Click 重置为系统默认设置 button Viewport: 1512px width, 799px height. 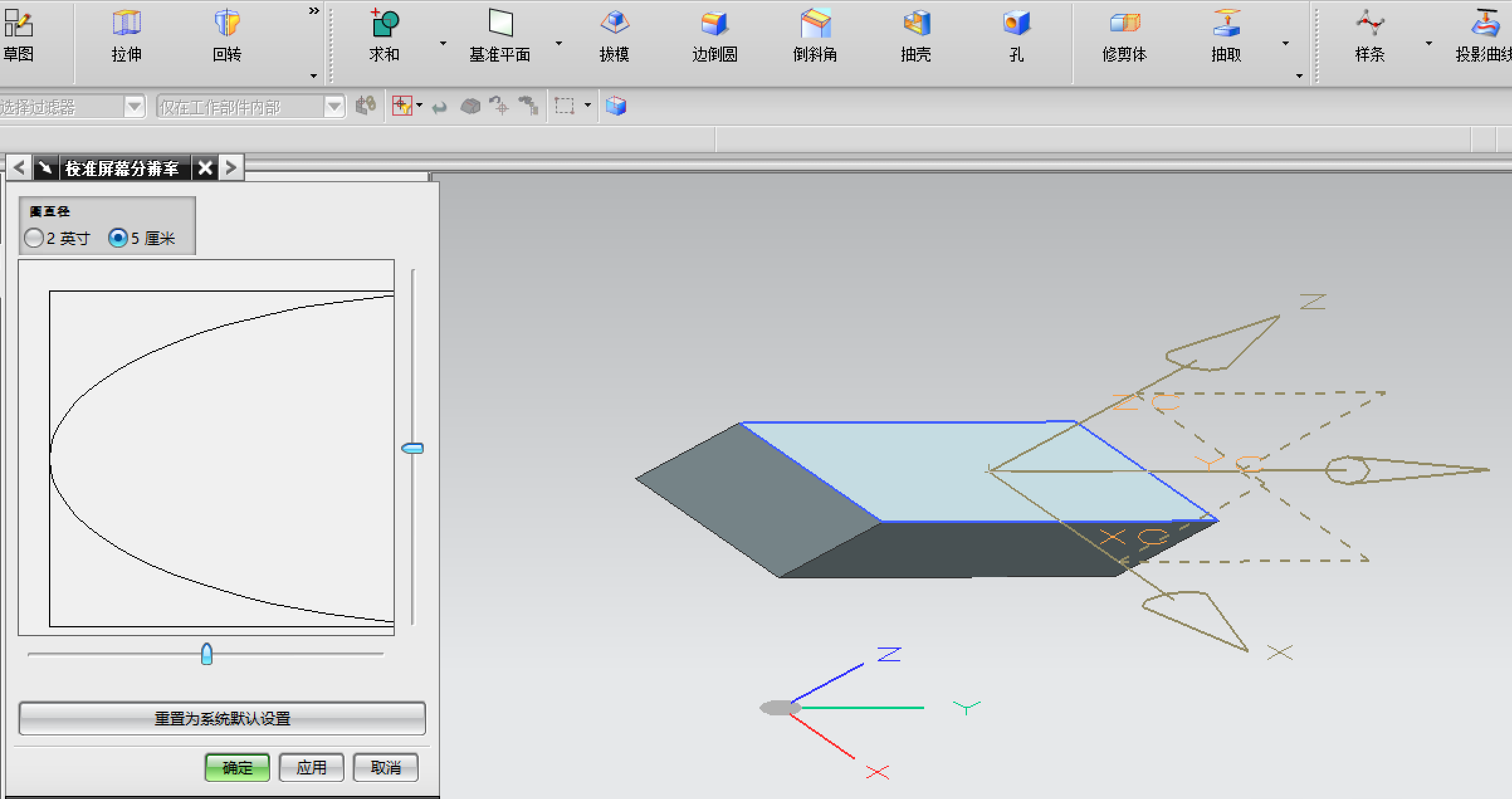223,718
